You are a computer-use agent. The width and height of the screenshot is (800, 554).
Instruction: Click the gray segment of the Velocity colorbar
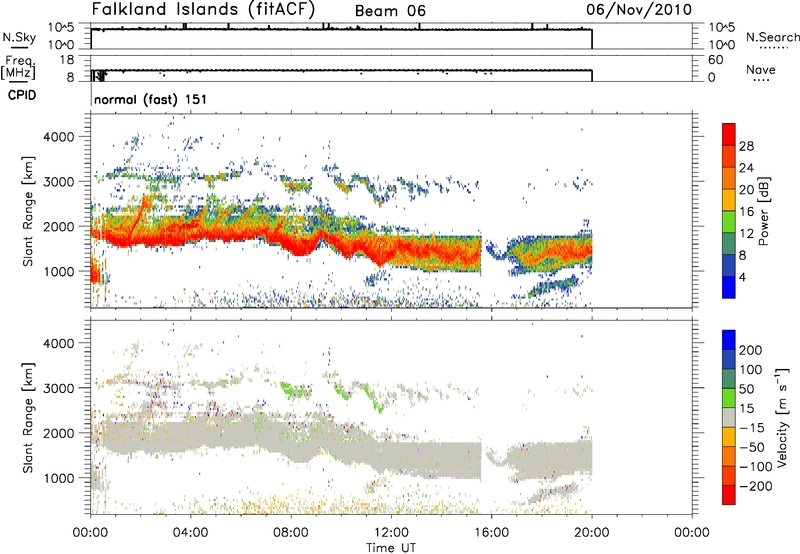coord(729,417)
